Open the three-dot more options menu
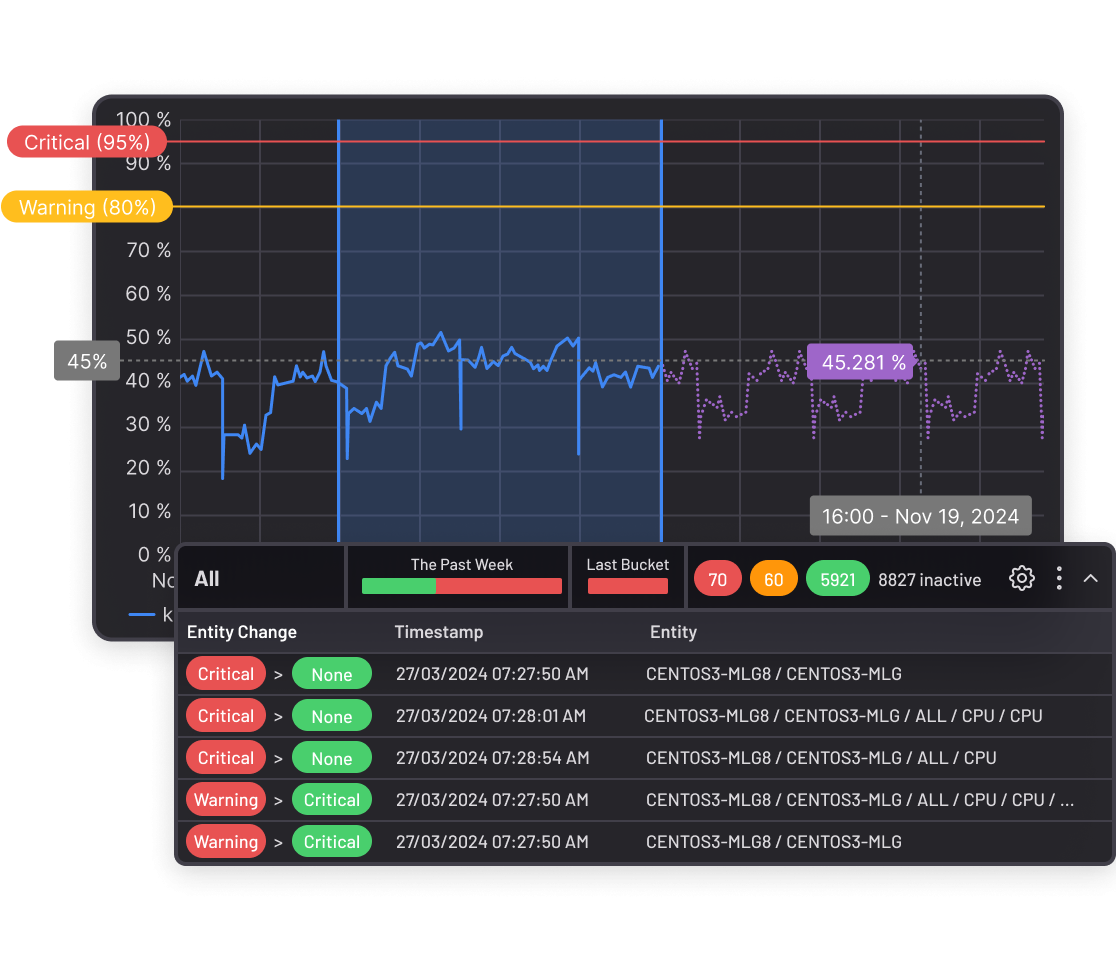The image size is (1116, 960). (1059, 578)
